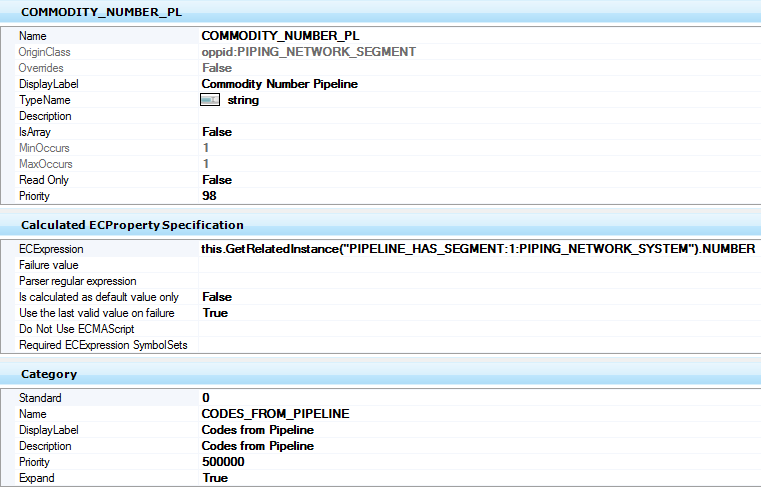Click the Standard label in Category section
Viewport: 761px width, 487px height.
point(40,398)
